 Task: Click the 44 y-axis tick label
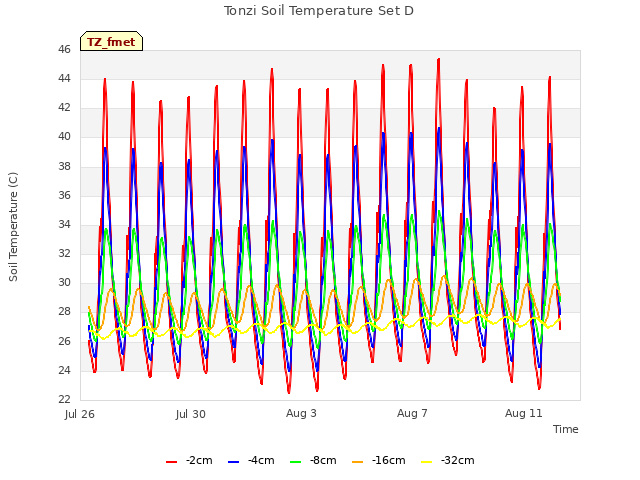coord(64,79)
